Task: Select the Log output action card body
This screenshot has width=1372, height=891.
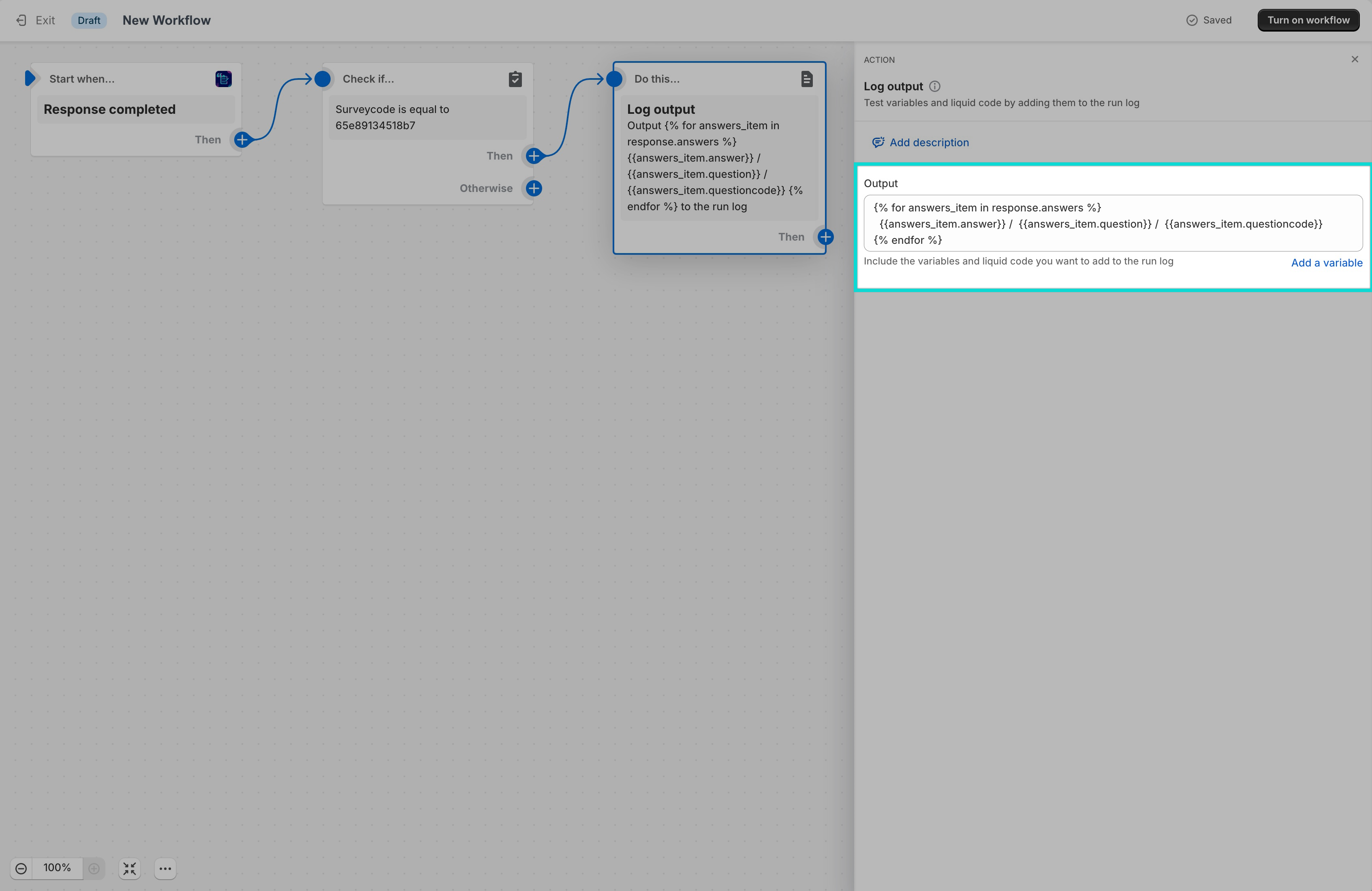Action: (720, 158)
